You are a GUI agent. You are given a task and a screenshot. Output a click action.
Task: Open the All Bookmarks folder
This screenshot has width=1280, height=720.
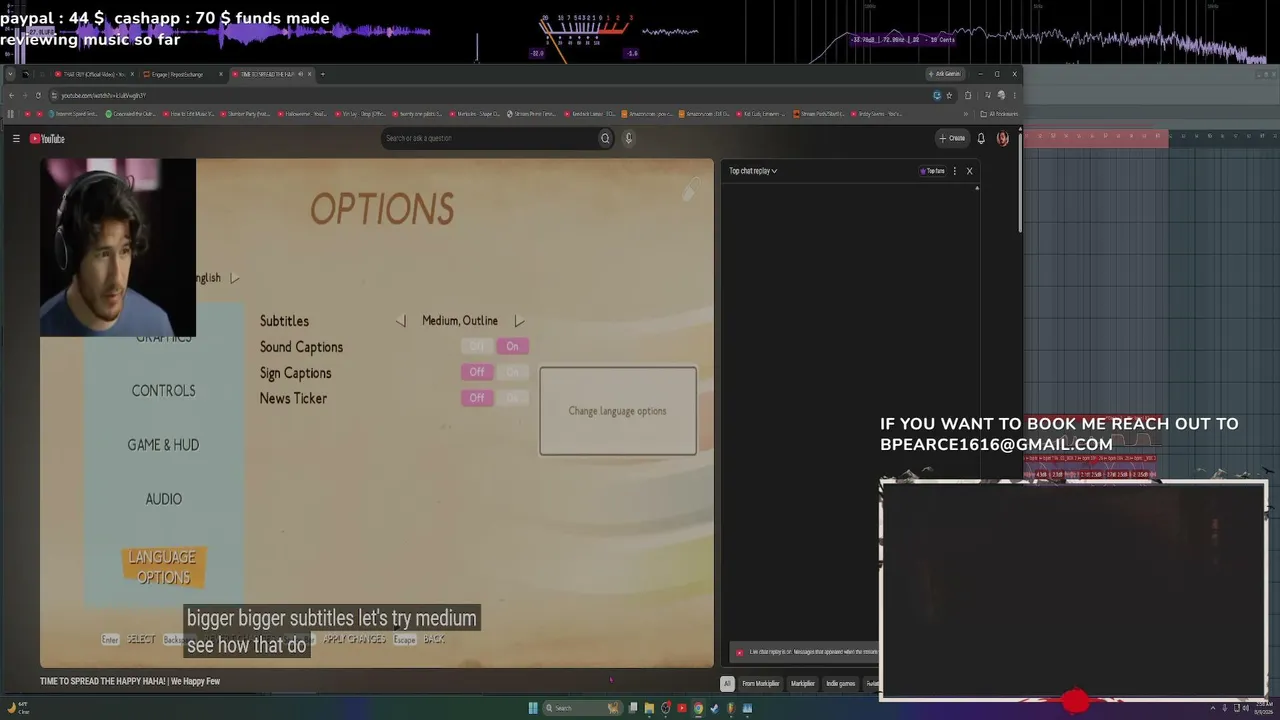point(998,114)
